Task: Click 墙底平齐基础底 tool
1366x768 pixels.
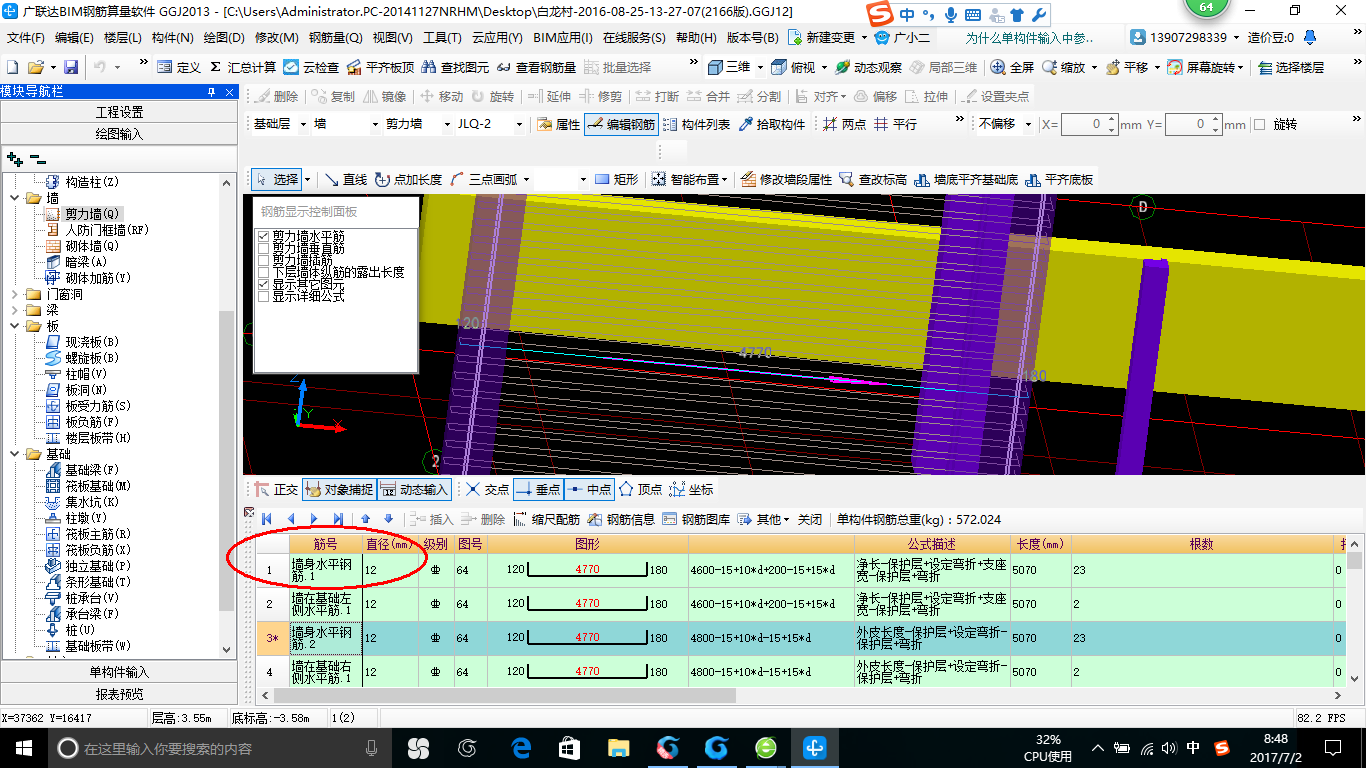Action: 966,180
